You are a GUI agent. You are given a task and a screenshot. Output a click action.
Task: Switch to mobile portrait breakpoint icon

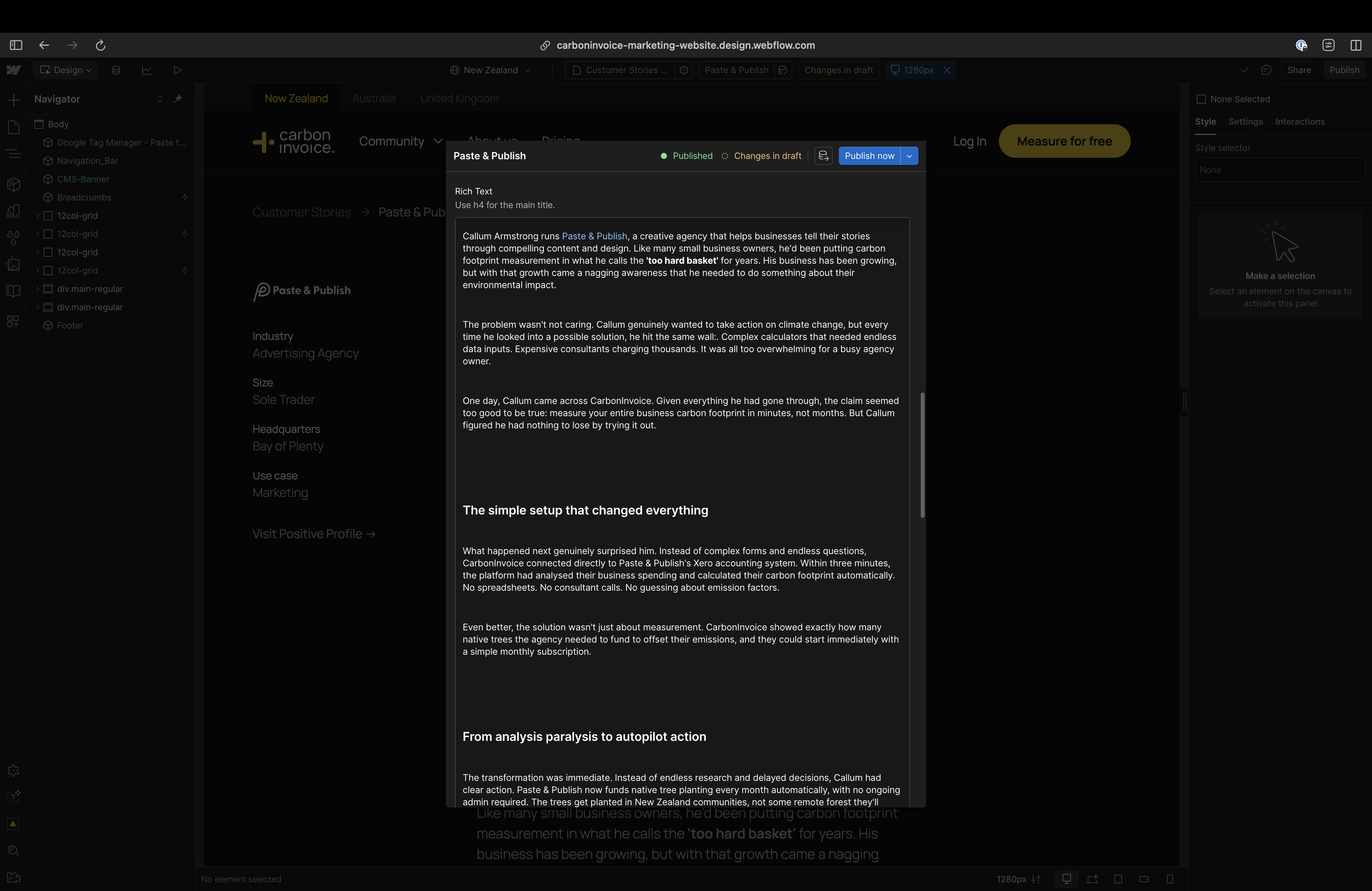click(x=1170, y=879)
